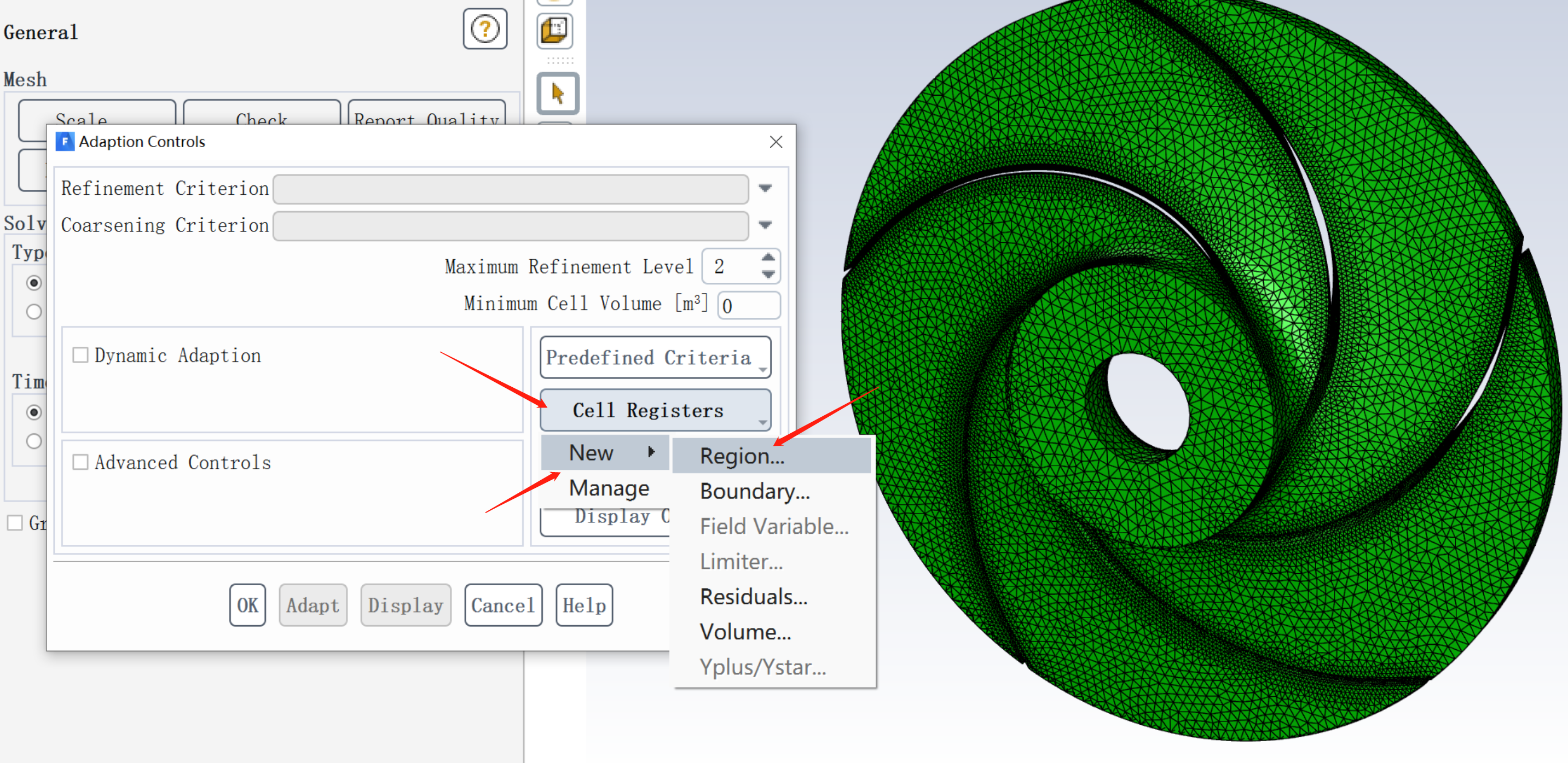Select the mouse pointer select tool

click(558, 93)
